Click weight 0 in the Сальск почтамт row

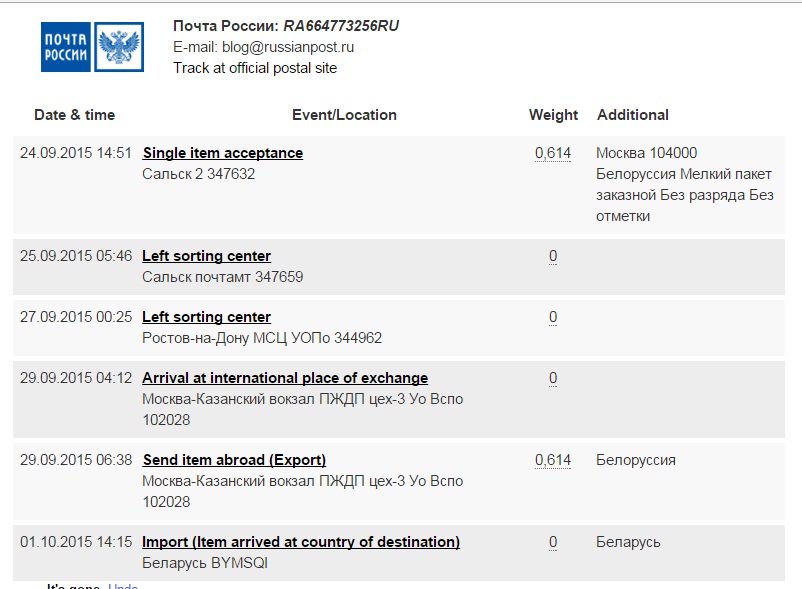(553, 256)
